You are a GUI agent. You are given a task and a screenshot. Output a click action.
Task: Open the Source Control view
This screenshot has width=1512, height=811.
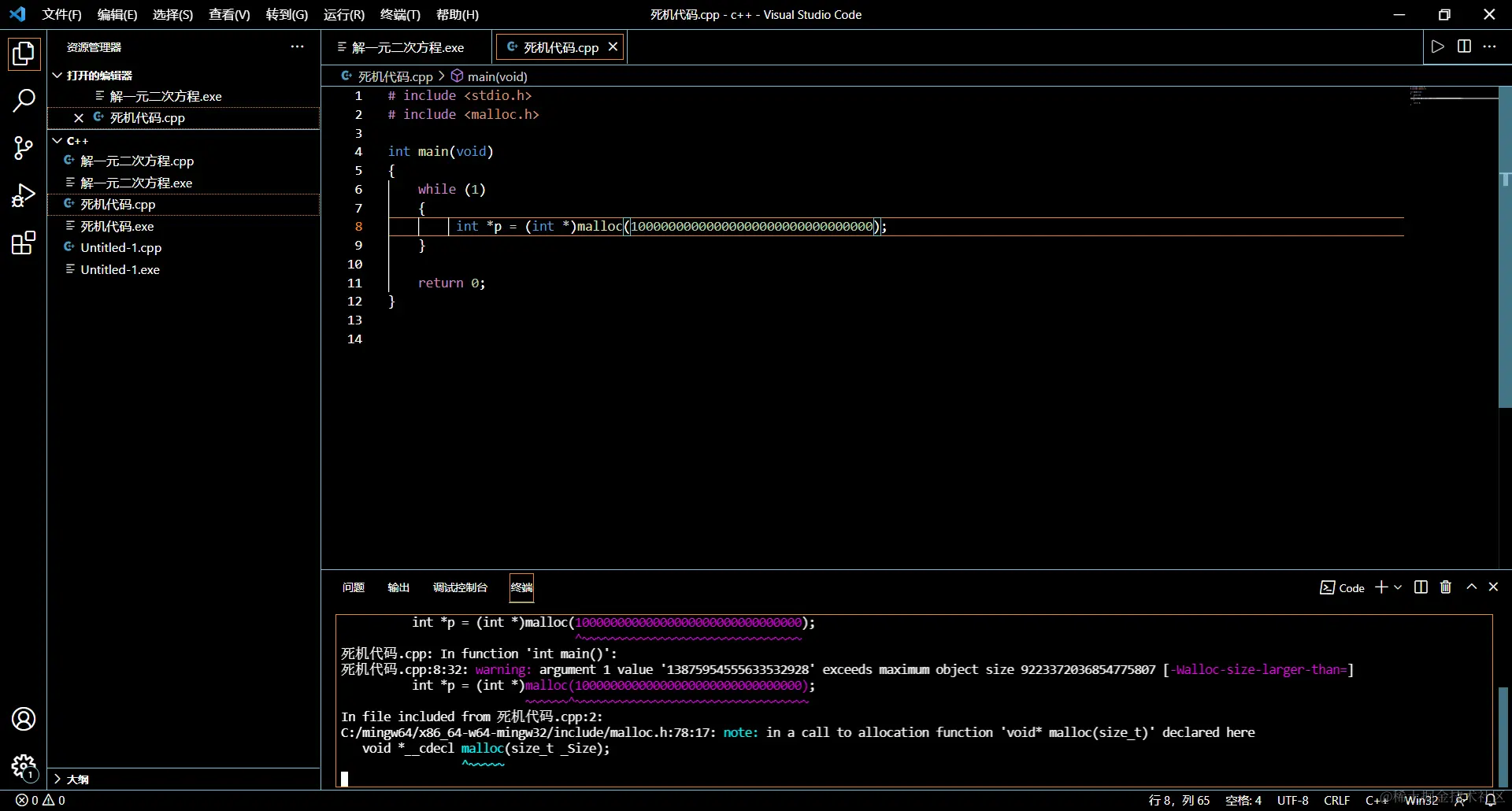tap(24, 147)
